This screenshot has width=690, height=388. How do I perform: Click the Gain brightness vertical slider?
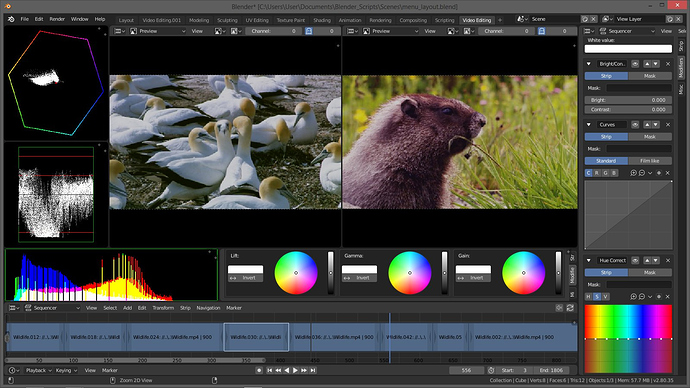click(x=558, y=273)
